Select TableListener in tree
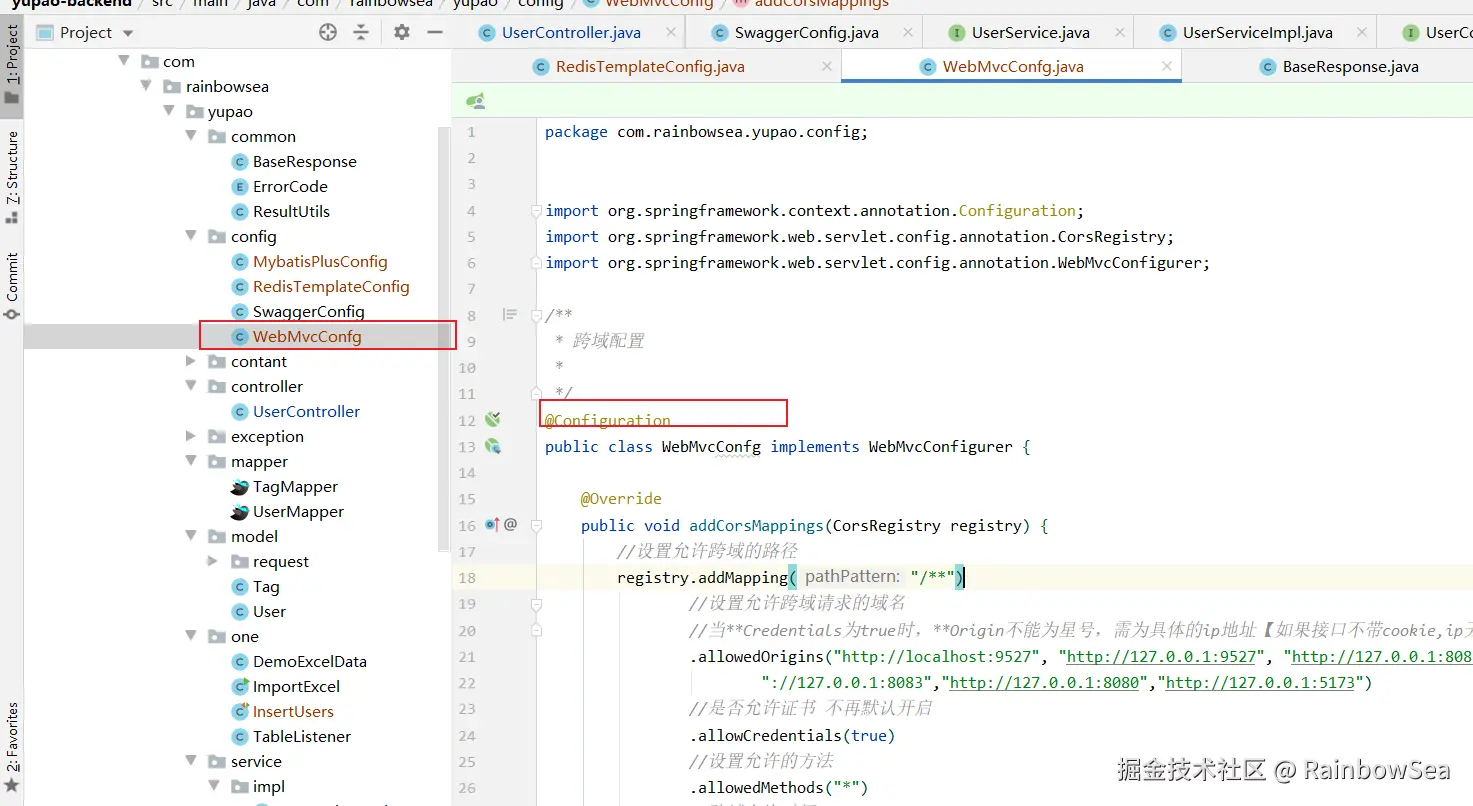 (301, 736)
